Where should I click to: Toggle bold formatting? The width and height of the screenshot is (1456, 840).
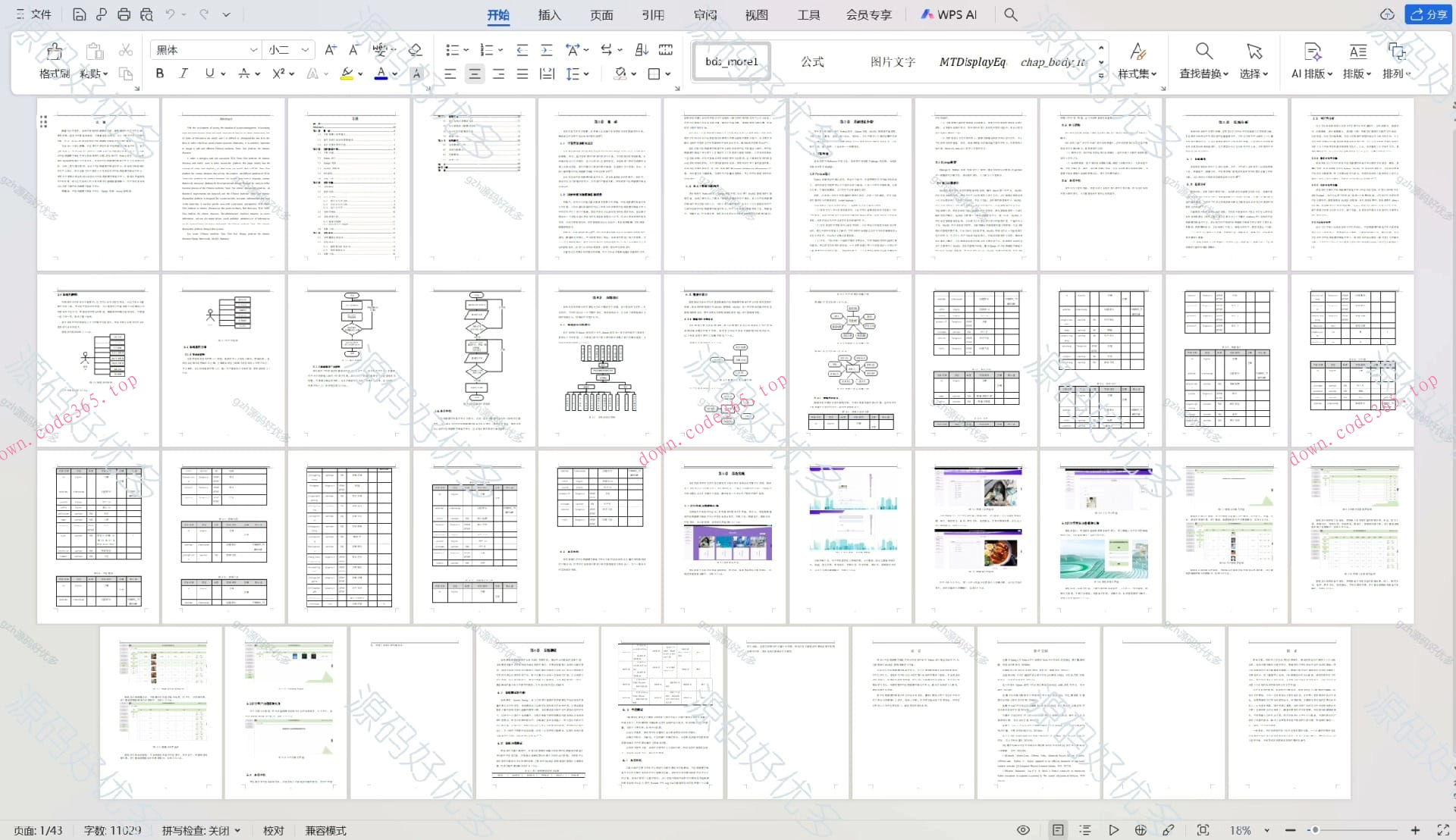point(159,74)
